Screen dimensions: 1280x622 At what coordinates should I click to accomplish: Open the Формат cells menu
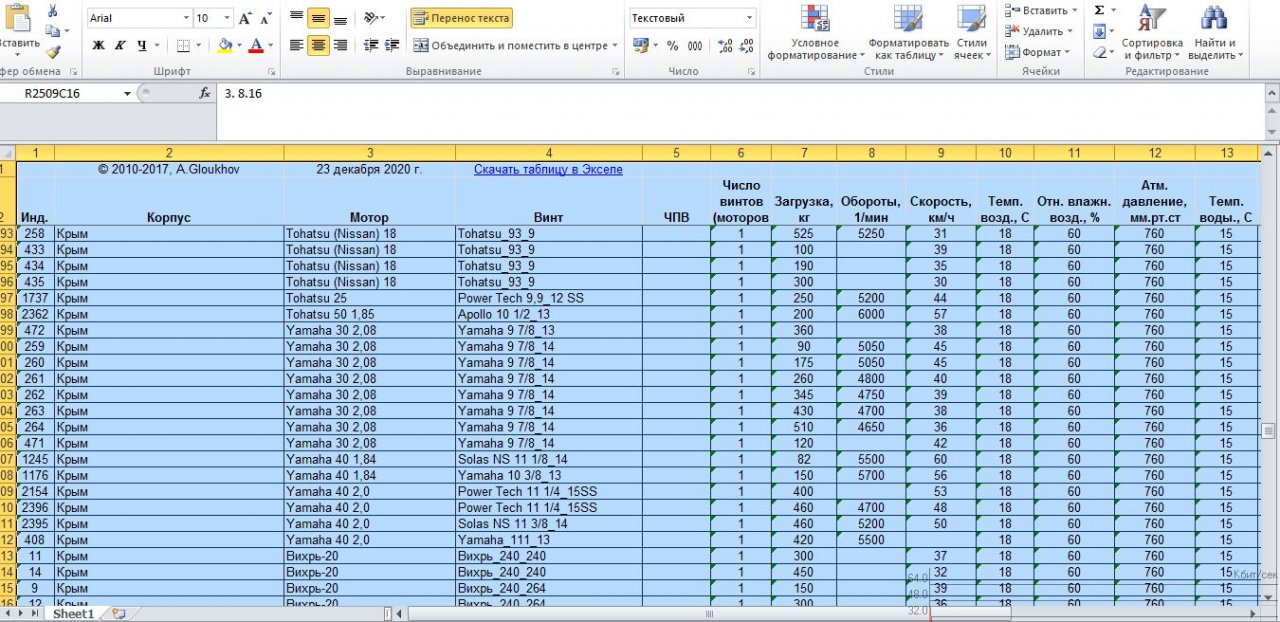1037,52
